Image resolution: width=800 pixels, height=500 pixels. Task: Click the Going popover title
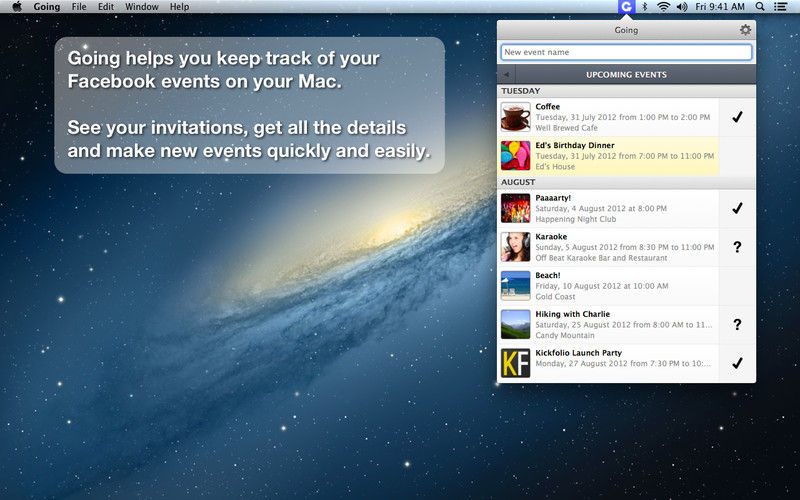click(626, 30)
